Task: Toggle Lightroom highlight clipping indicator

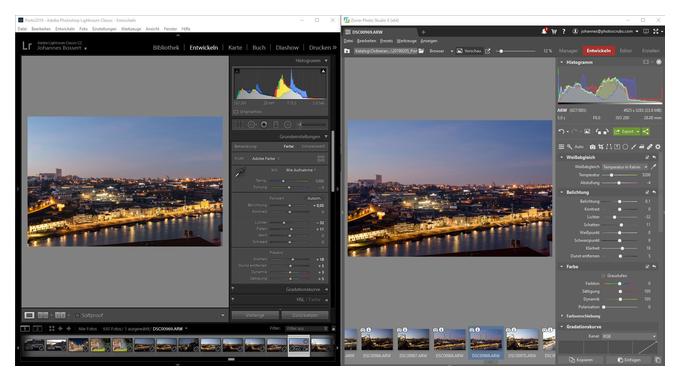Action: coord(323,71)
